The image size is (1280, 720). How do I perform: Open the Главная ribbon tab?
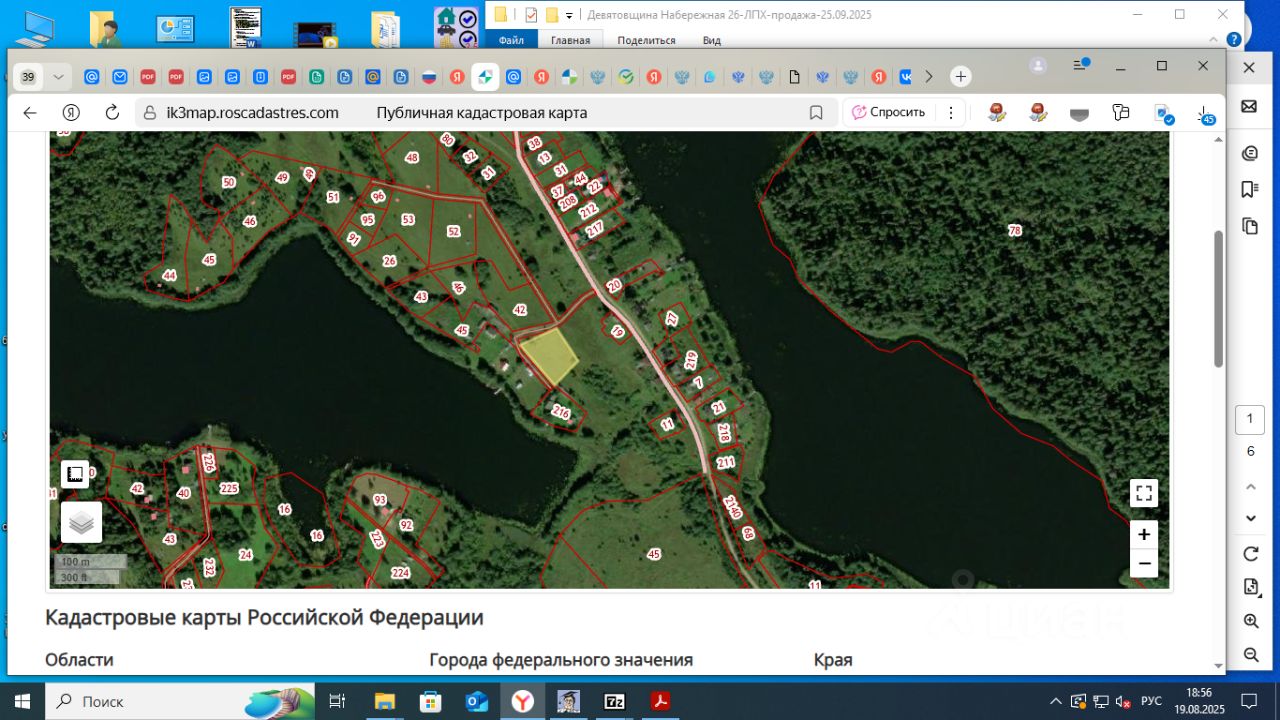click(570, 40)
